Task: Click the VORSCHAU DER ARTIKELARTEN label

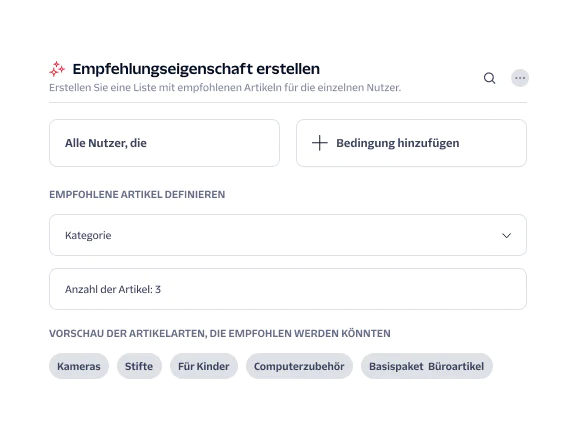Action: 220,333
